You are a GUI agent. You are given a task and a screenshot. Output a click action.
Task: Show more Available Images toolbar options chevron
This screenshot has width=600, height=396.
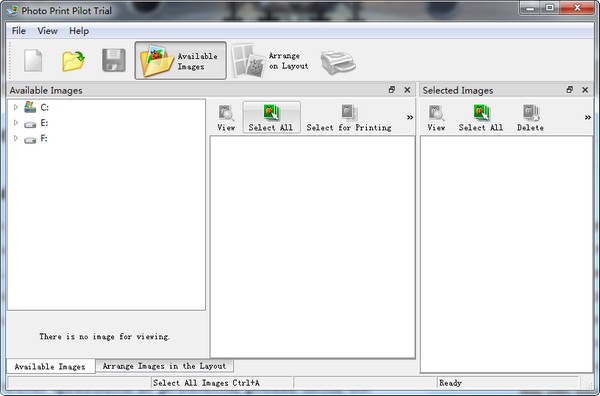[410, 117]
